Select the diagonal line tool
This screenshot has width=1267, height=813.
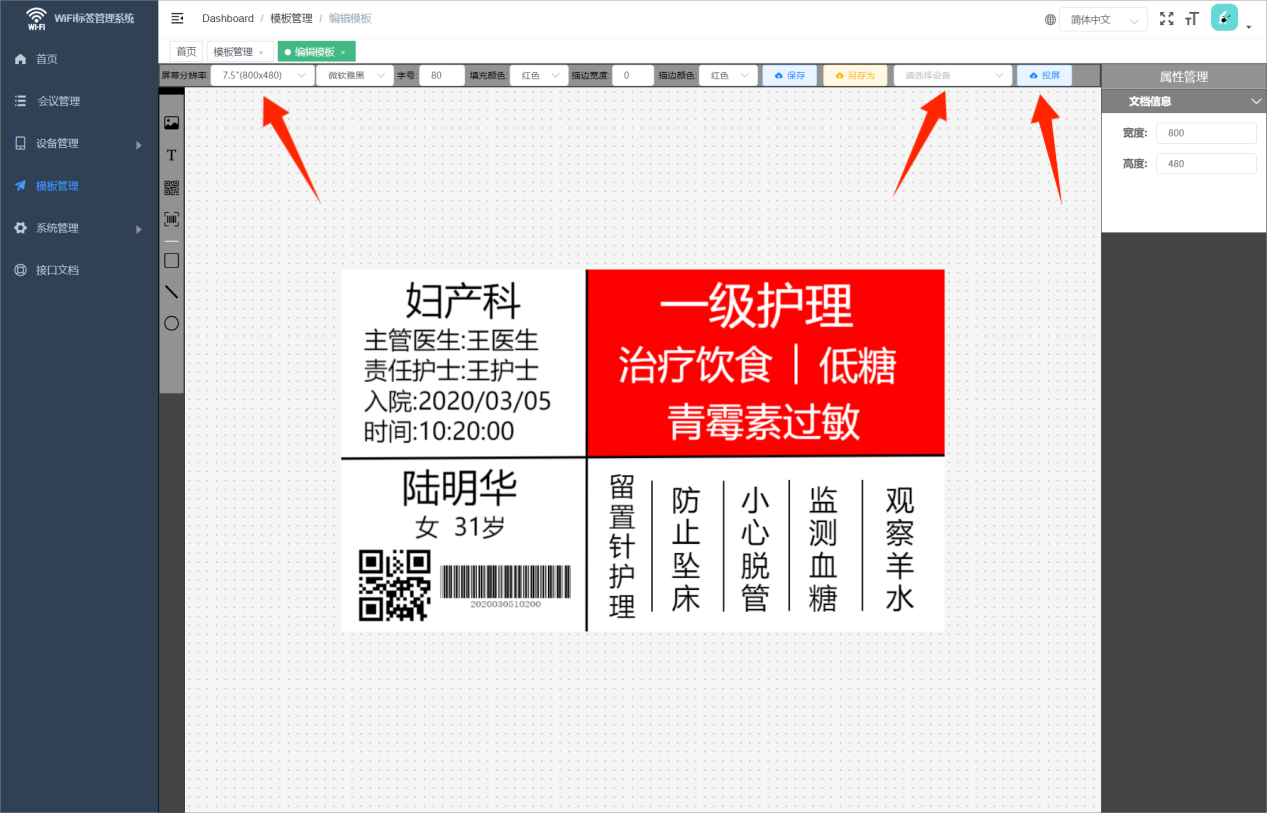click(171, 291)
